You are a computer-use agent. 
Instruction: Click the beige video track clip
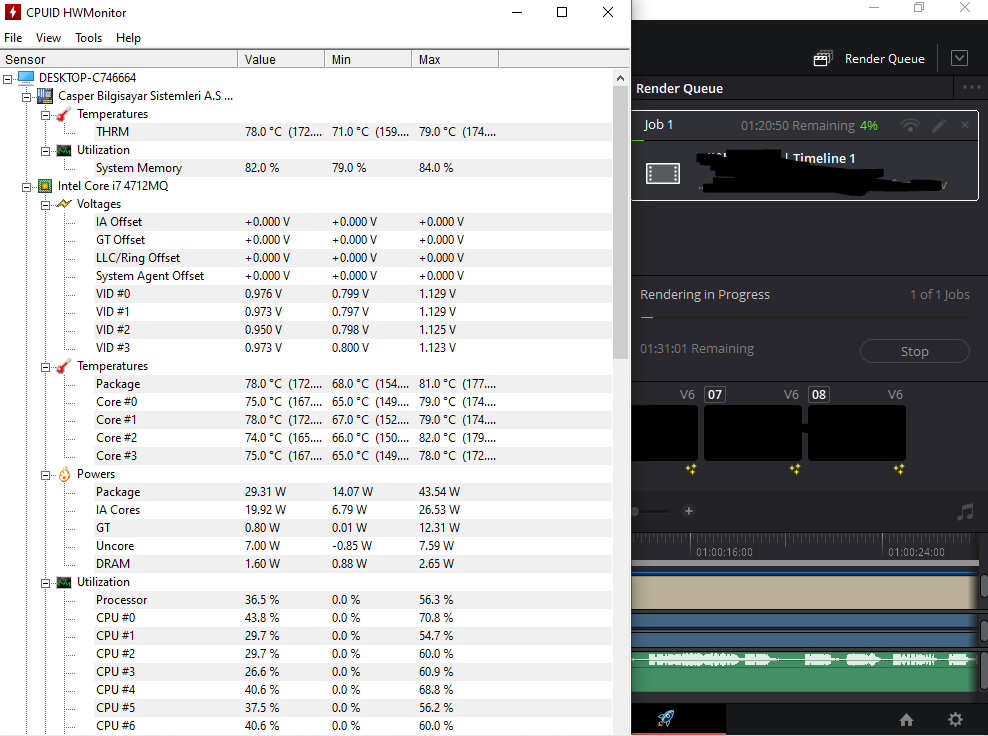804,592
